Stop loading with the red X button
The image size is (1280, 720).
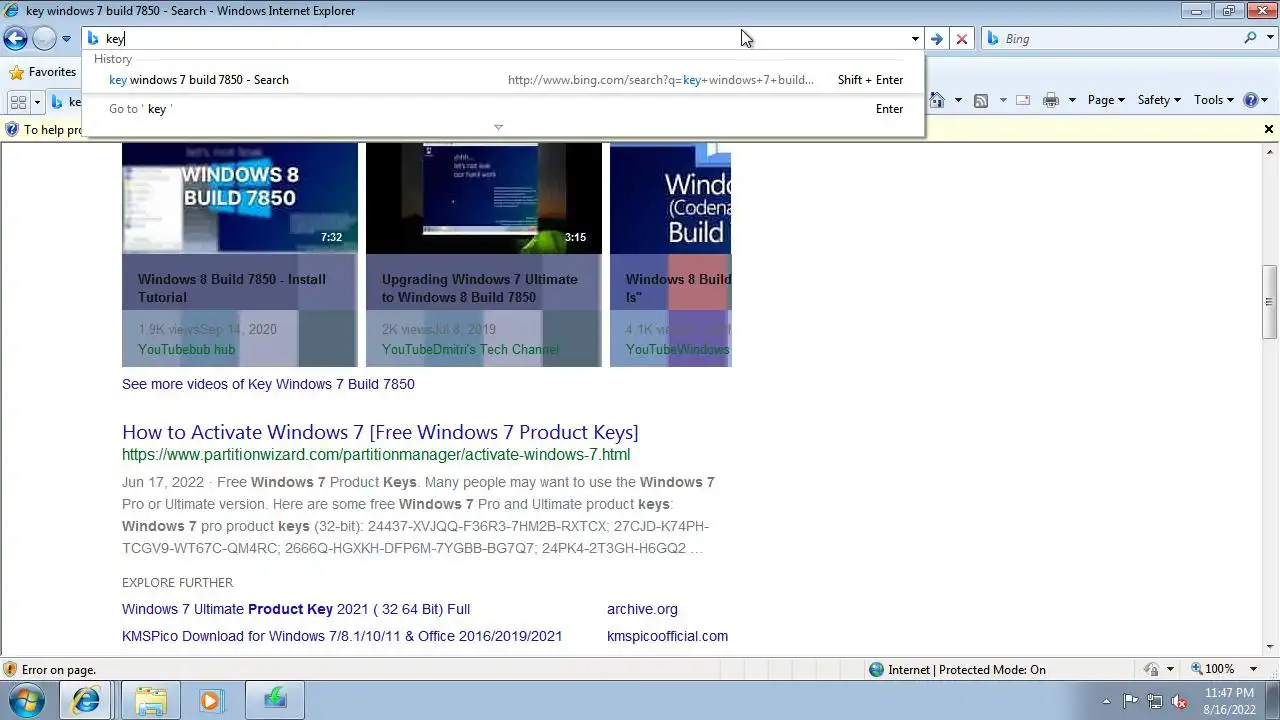[x=962, y=39]
